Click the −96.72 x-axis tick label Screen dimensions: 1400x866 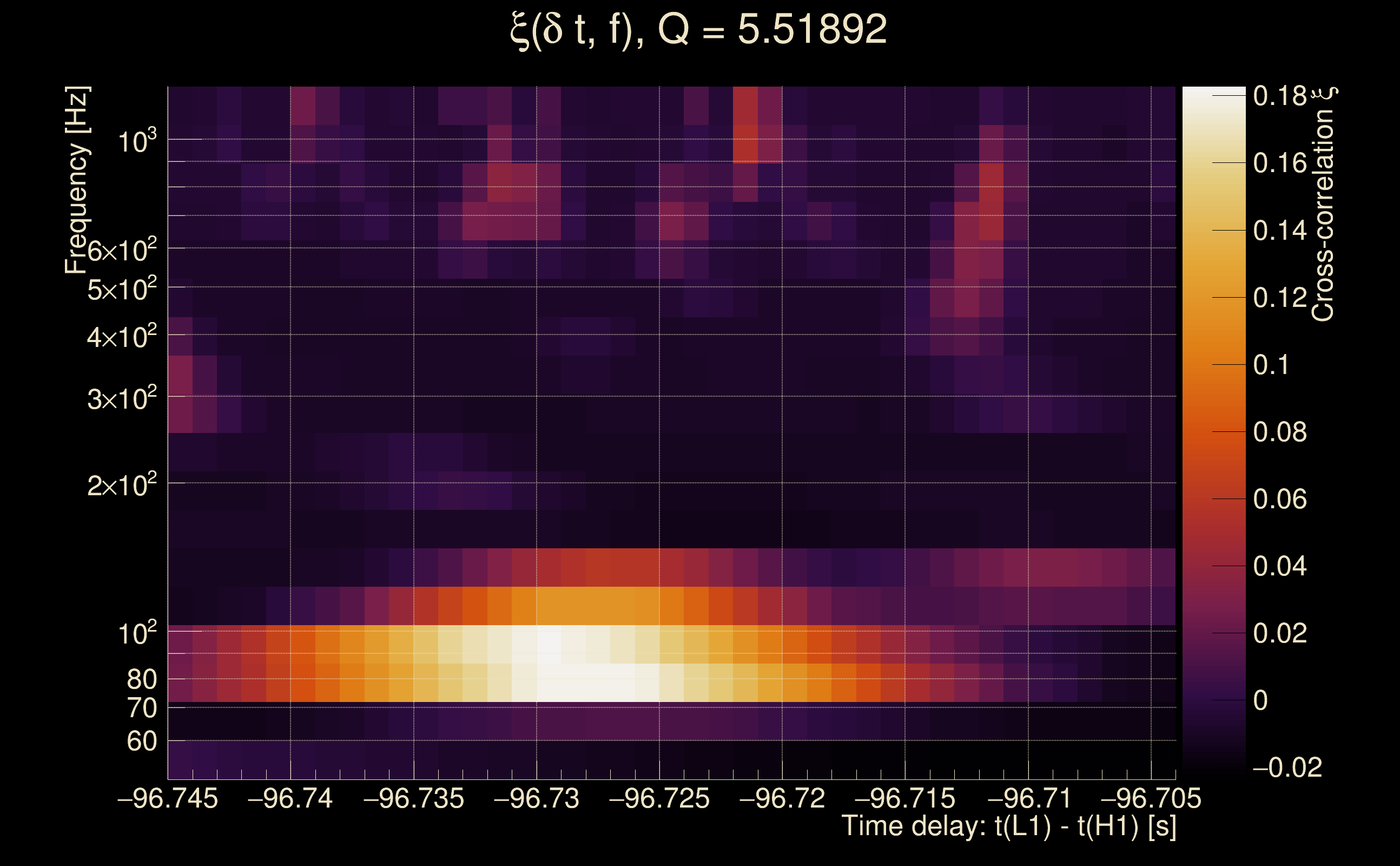[782, 798]
